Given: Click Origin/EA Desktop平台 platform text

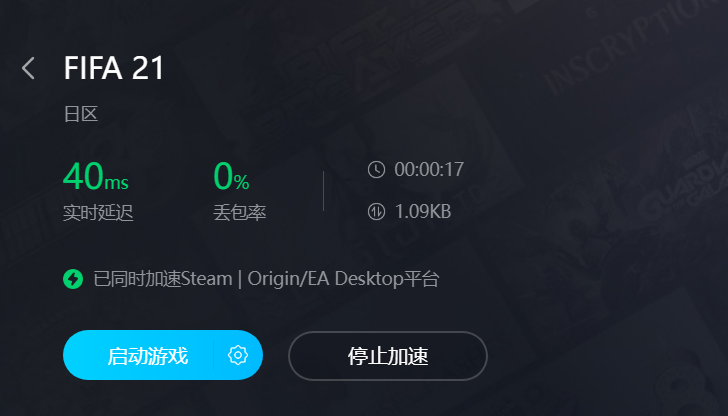Looking at the screenshot, I should coord(344,279).
